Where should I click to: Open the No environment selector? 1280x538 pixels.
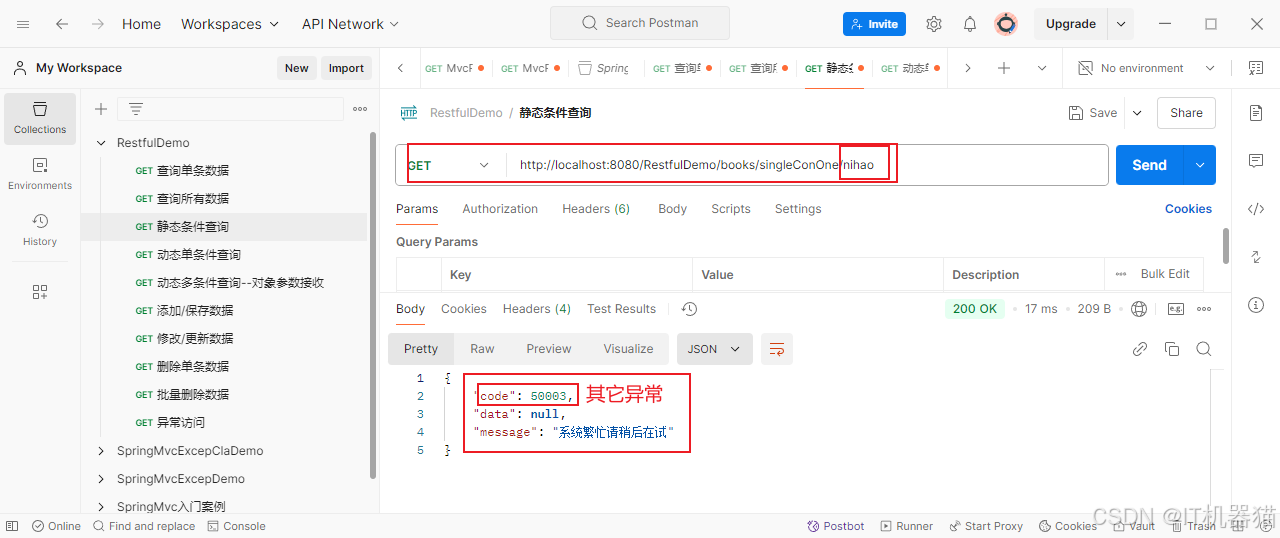pos(1147,68)
